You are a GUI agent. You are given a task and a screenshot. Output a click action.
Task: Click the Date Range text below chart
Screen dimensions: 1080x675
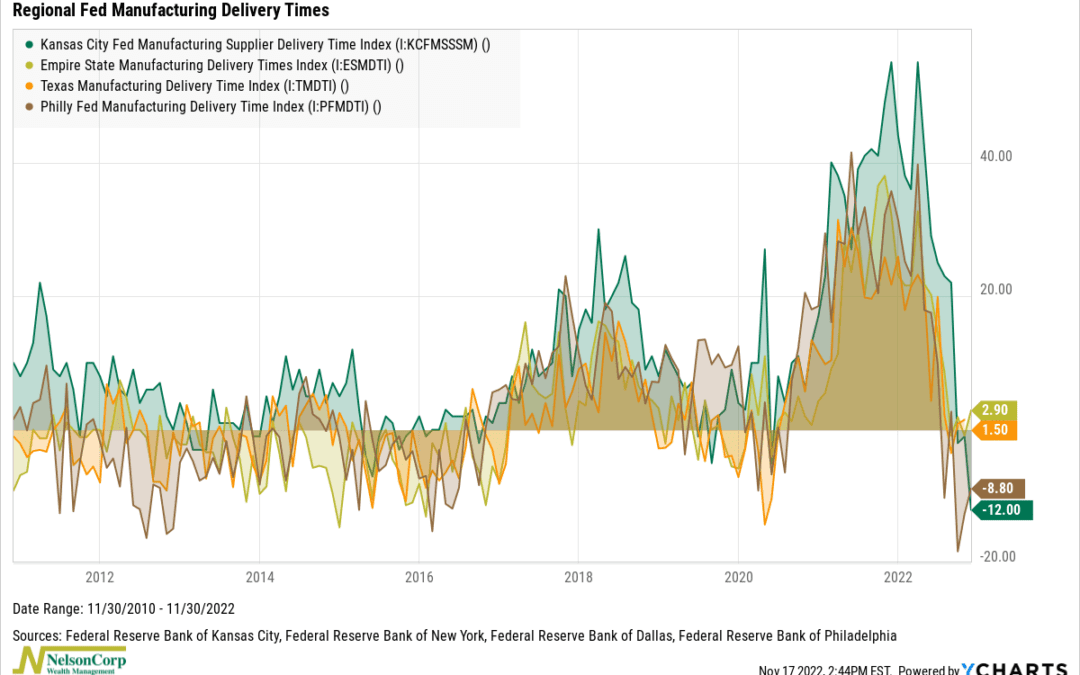point(122,608)
